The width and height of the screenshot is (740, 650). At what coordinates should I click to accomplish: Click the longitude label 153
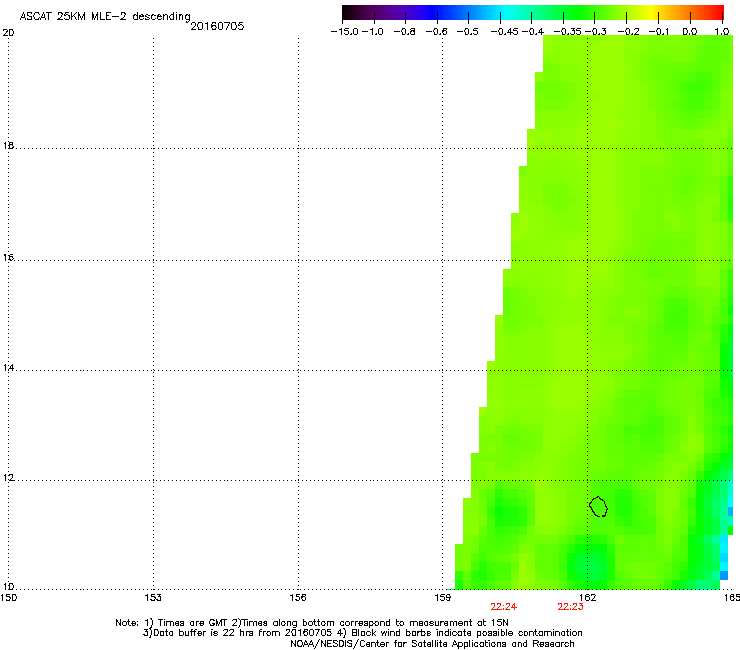153,598
